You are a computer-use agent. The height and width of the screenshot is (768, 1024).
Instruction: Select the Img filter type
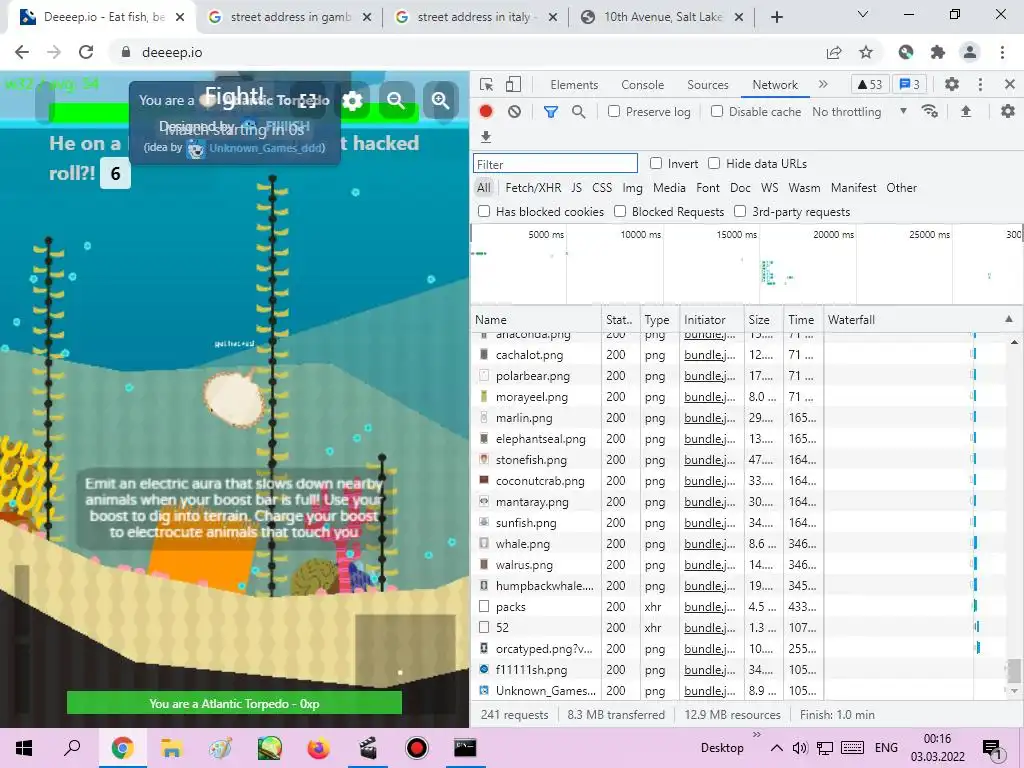click(632, 188)
